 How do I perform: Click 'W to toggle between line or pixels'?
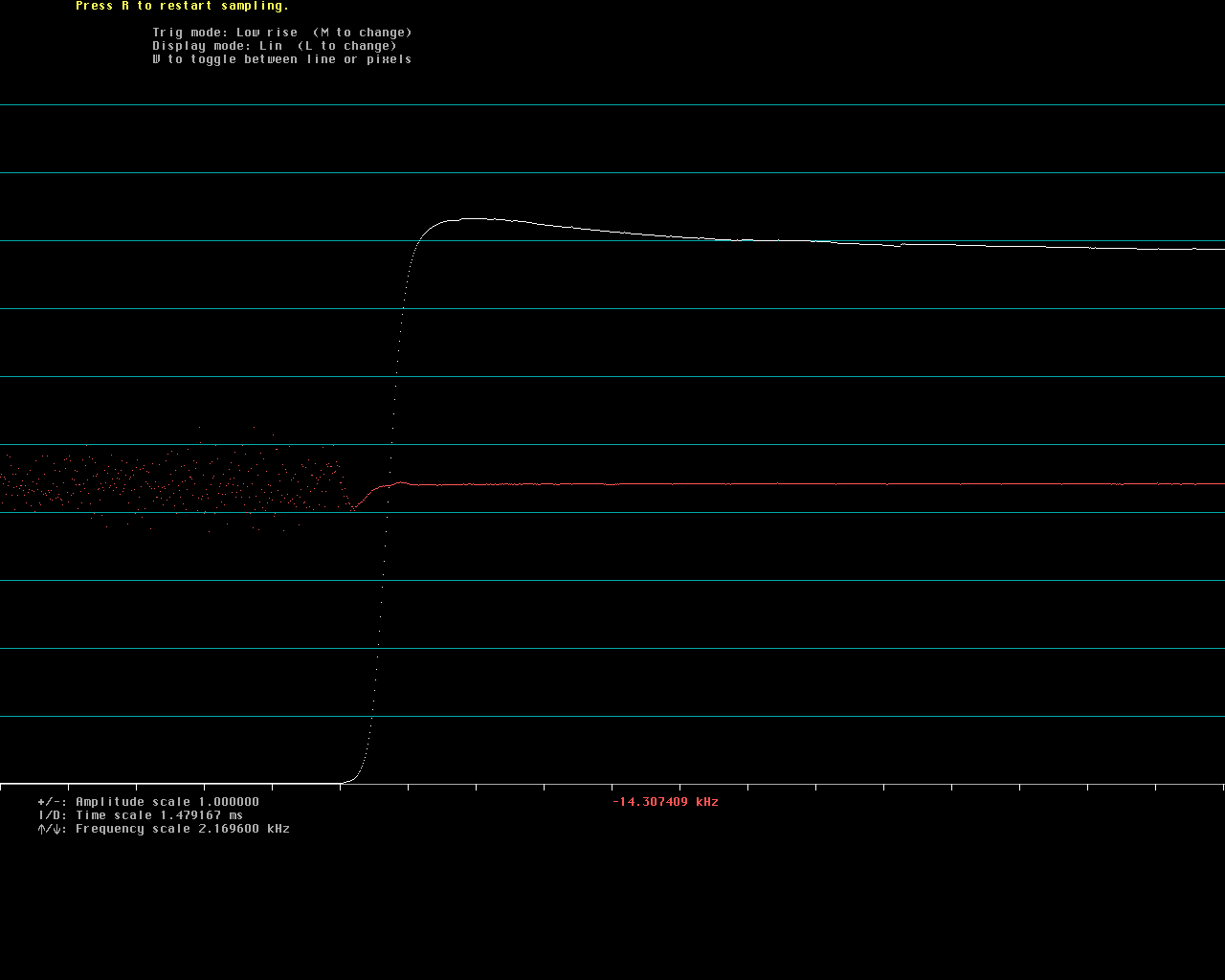pyautogui.click(x=282, y=59)
